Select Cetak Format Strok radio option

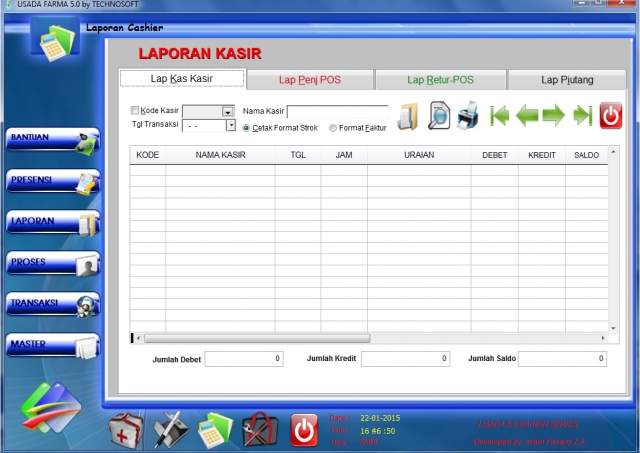pos(247,128)
